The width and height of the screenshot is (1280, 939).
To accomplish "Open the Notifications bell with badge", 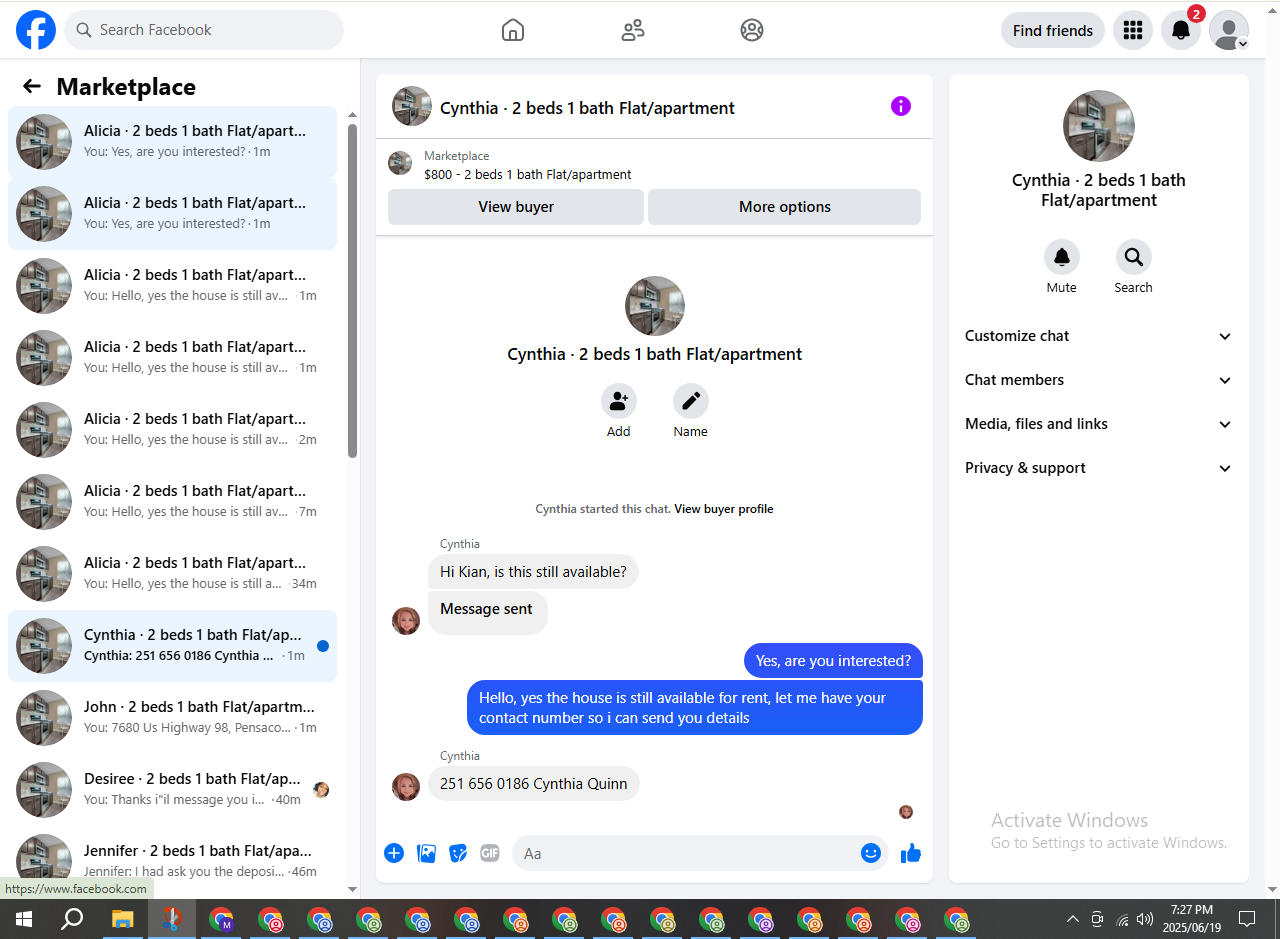I will pos(1181,30).
